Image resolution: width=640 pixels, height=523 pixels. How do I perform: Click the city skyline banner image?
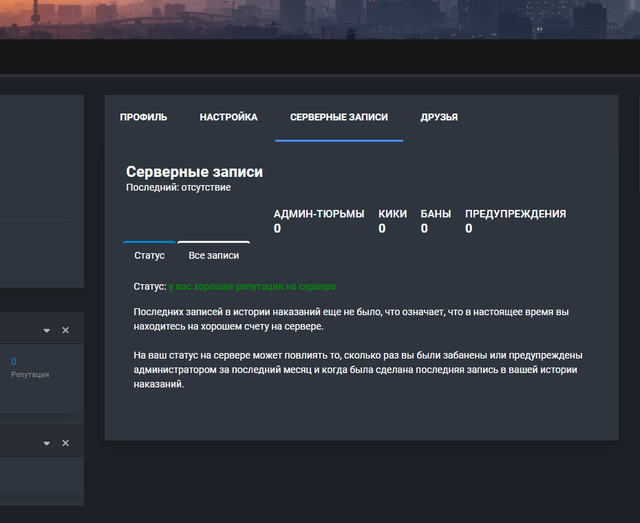tap(320, 20)
